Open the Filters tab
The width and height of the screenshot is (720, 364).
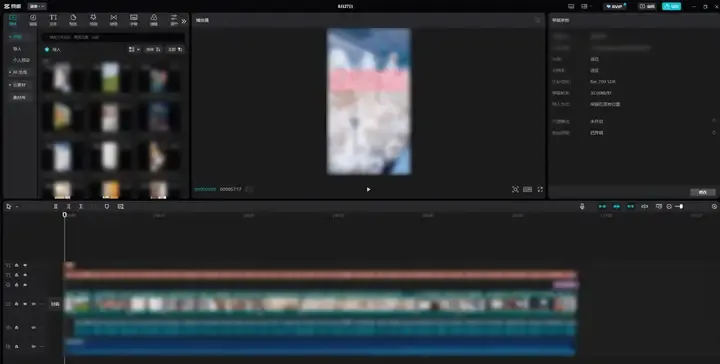pos(154,20)
